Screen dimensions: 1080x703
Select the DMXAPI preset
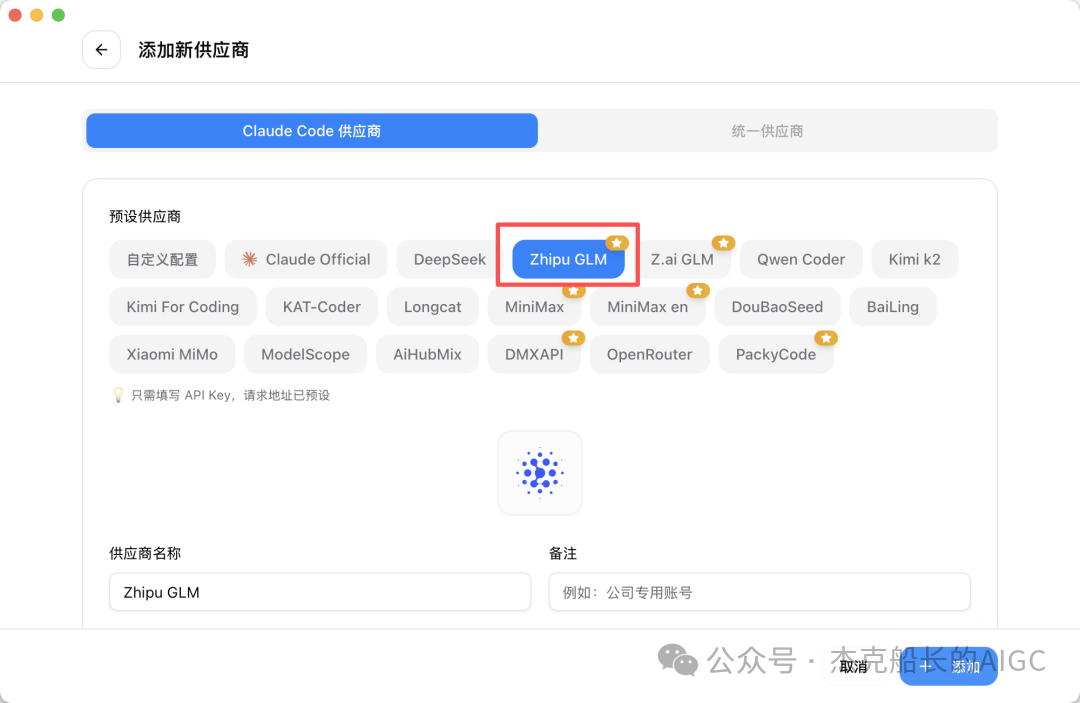point(534,355)
